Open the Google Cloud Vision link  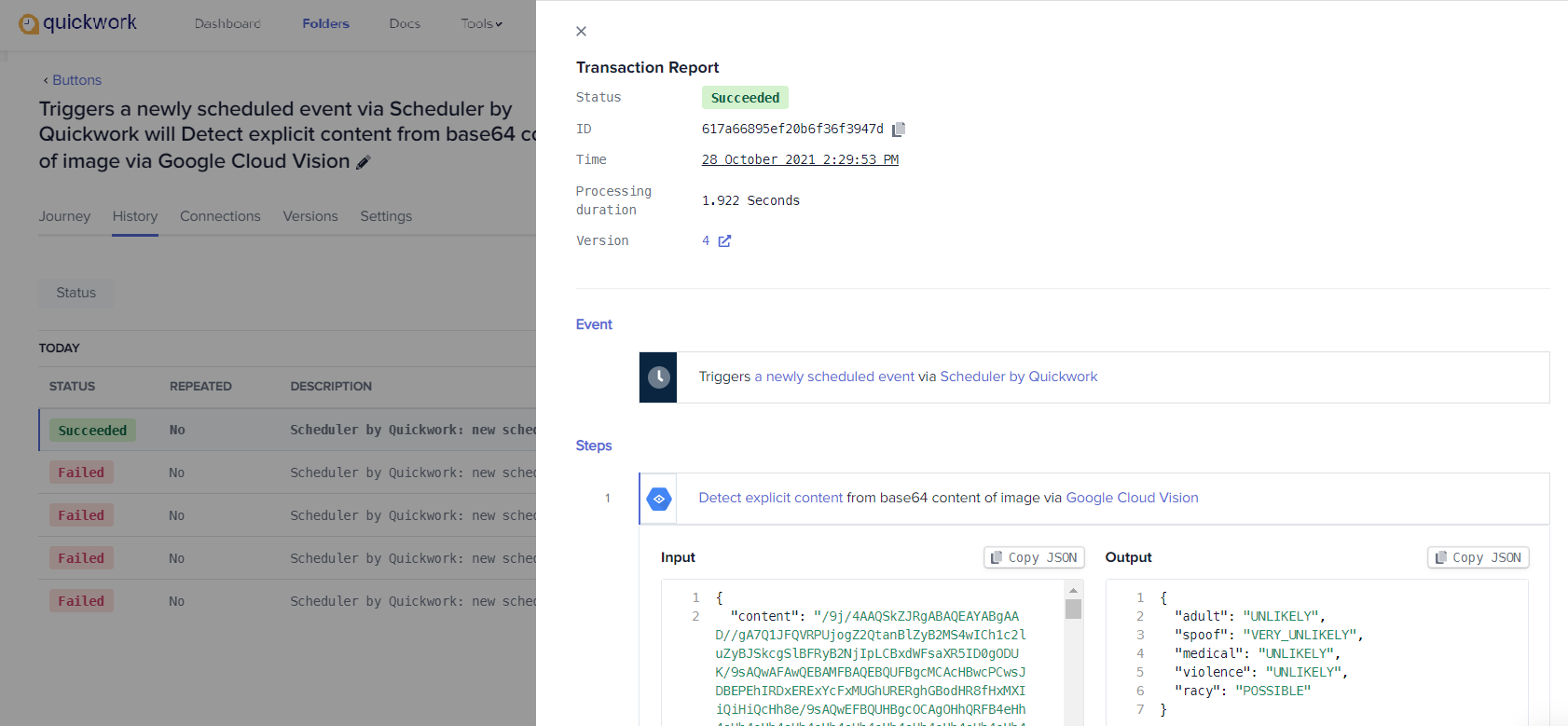click(x=1132, y=498)
